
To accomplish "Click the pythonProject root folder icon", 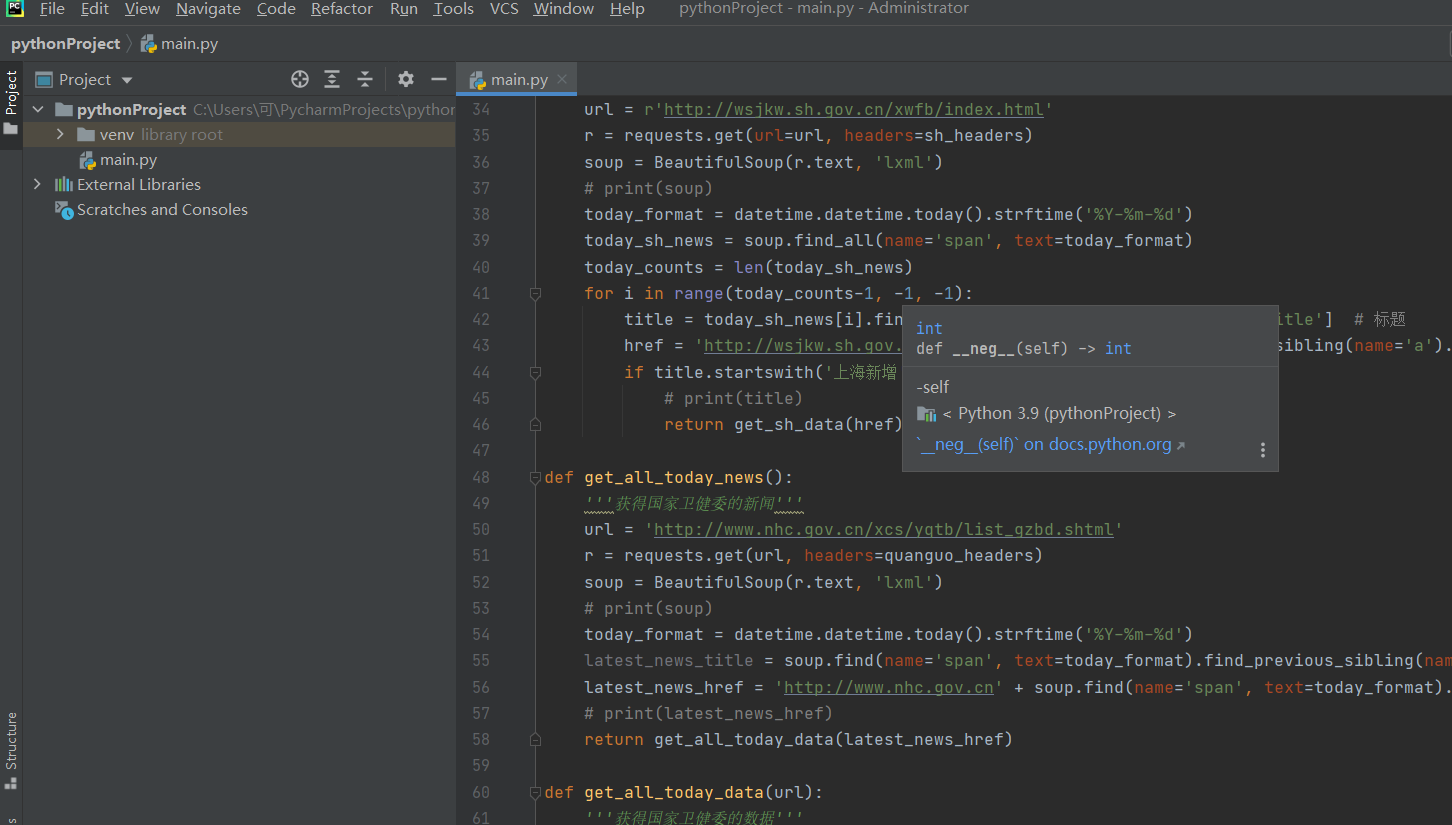I will [63, 109].
